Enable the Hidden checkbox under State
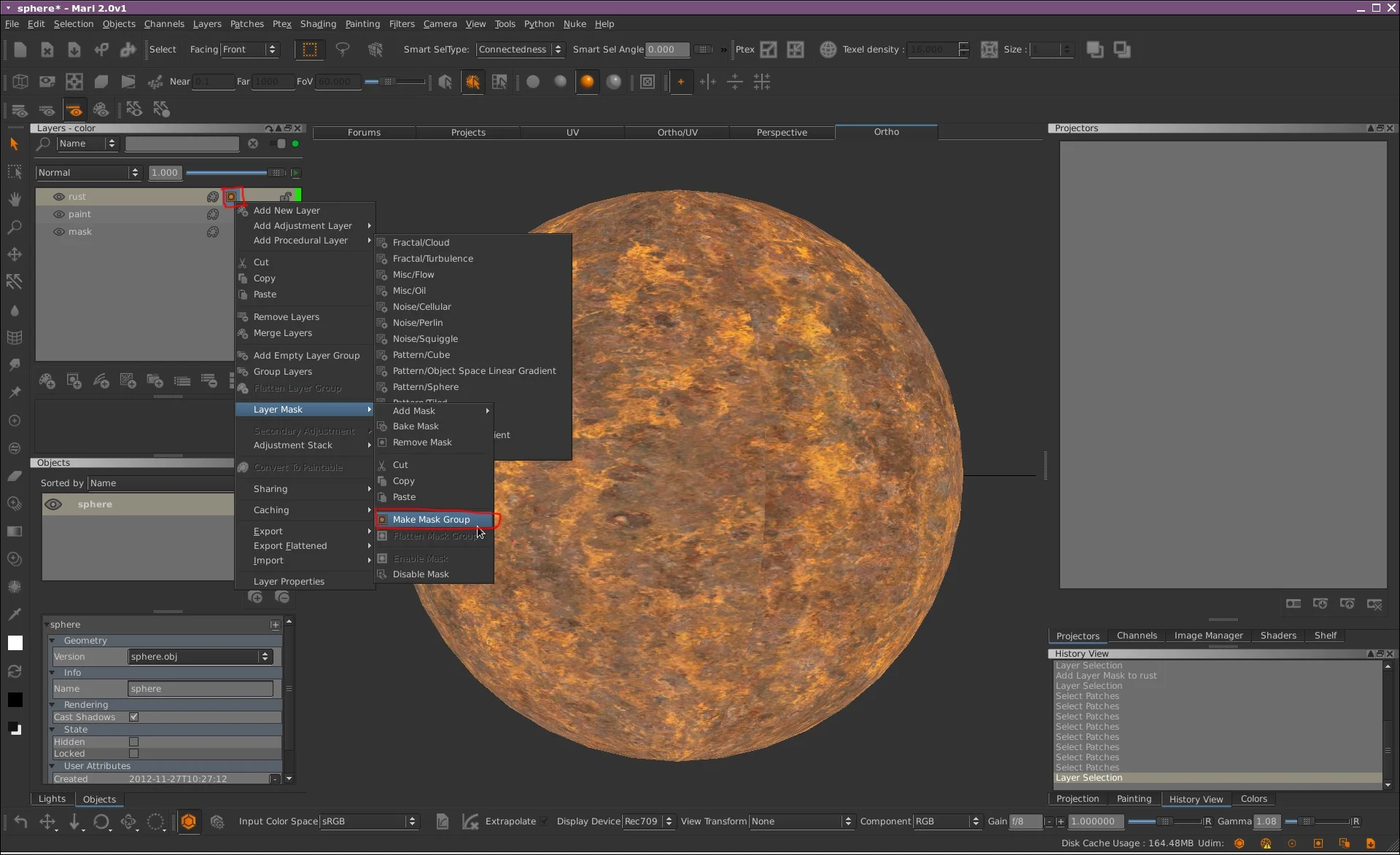1400x855 pixels. tap(133, 741)
